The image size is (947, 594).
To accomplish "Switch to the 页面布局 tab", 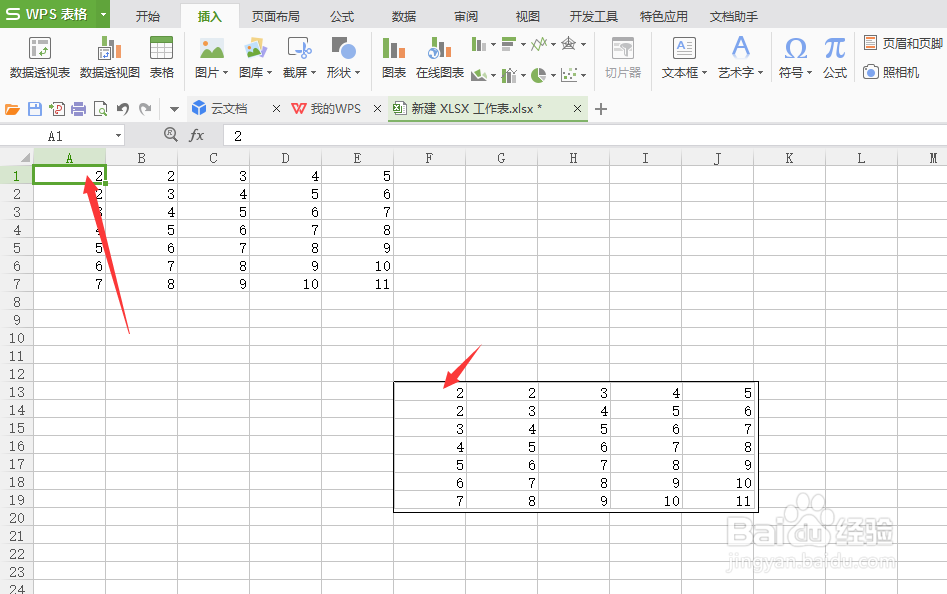I will point(275,16).
